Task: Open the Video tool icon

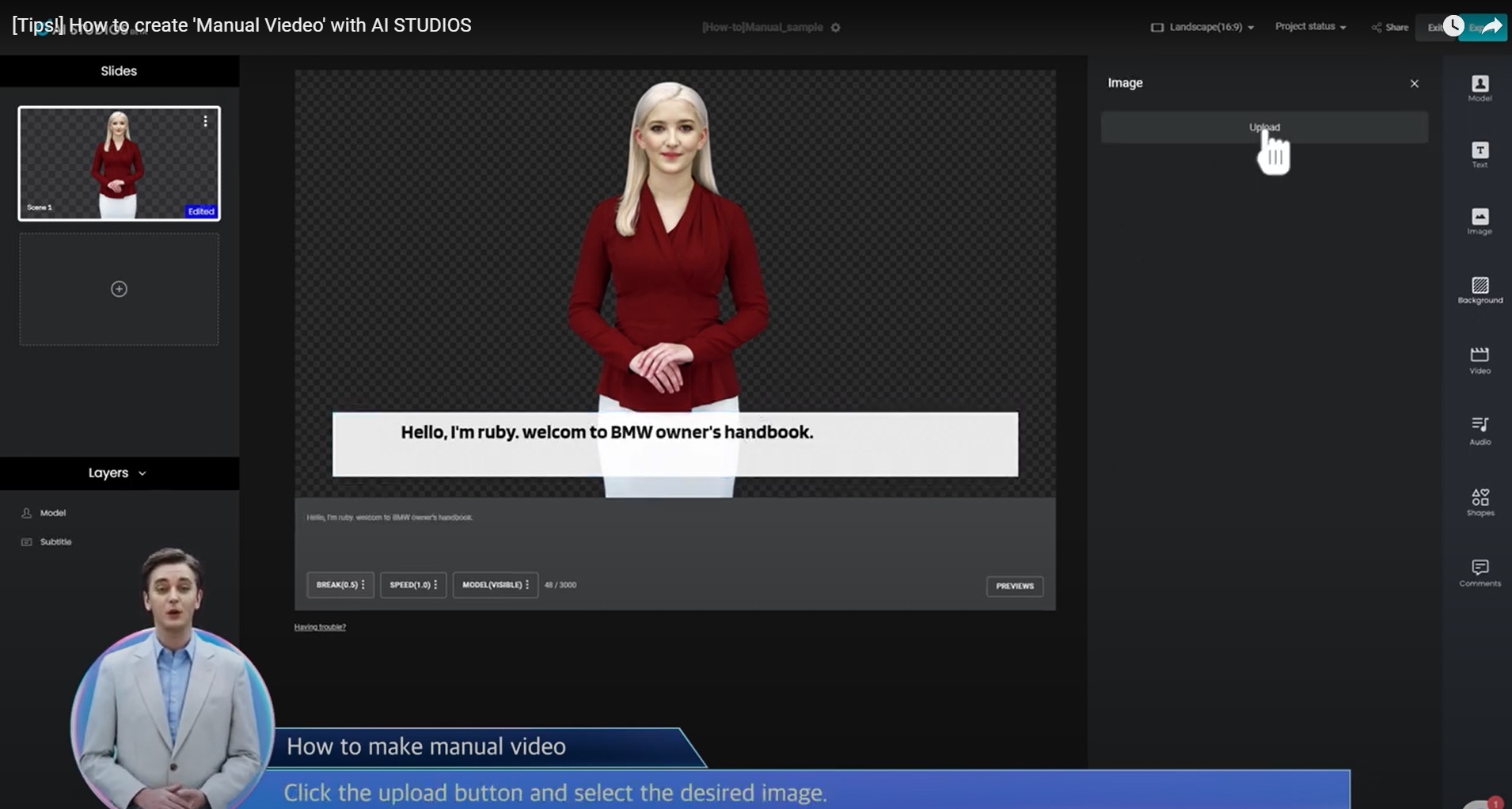Action: click(1480, 359)
